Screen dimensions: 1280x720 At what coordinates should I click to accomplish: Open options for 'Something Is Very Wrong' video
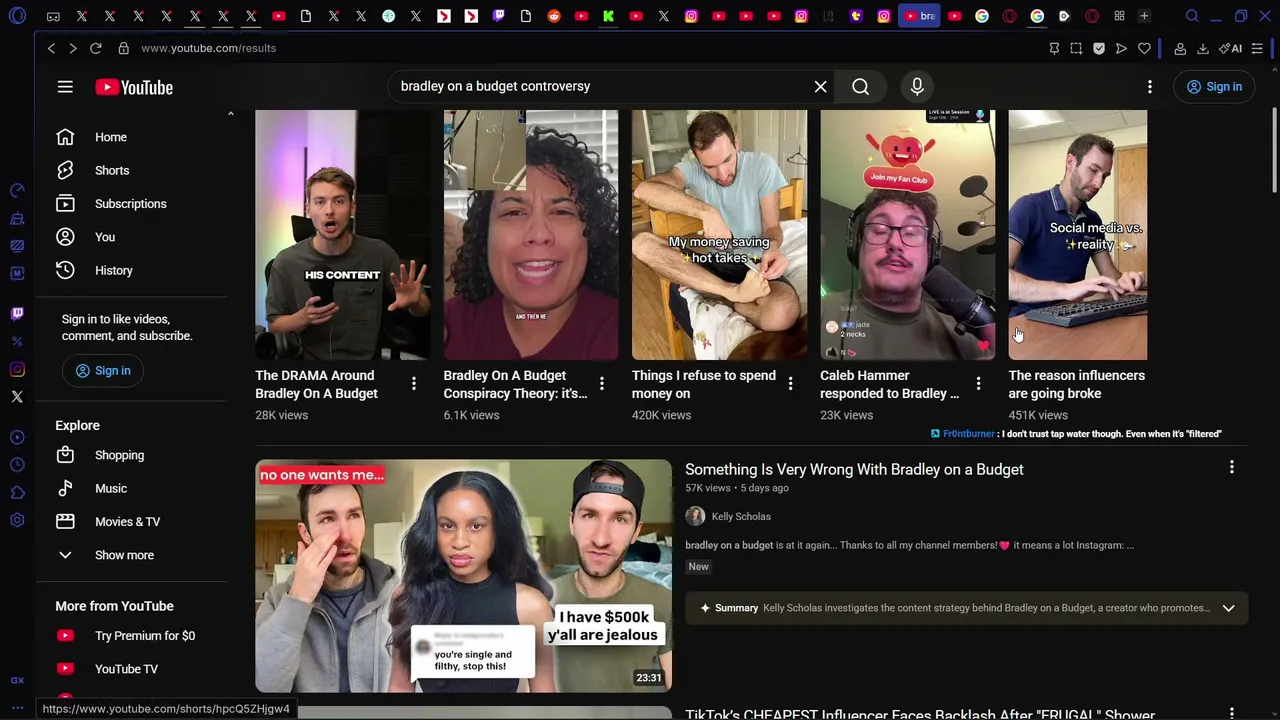point(1231,468)
